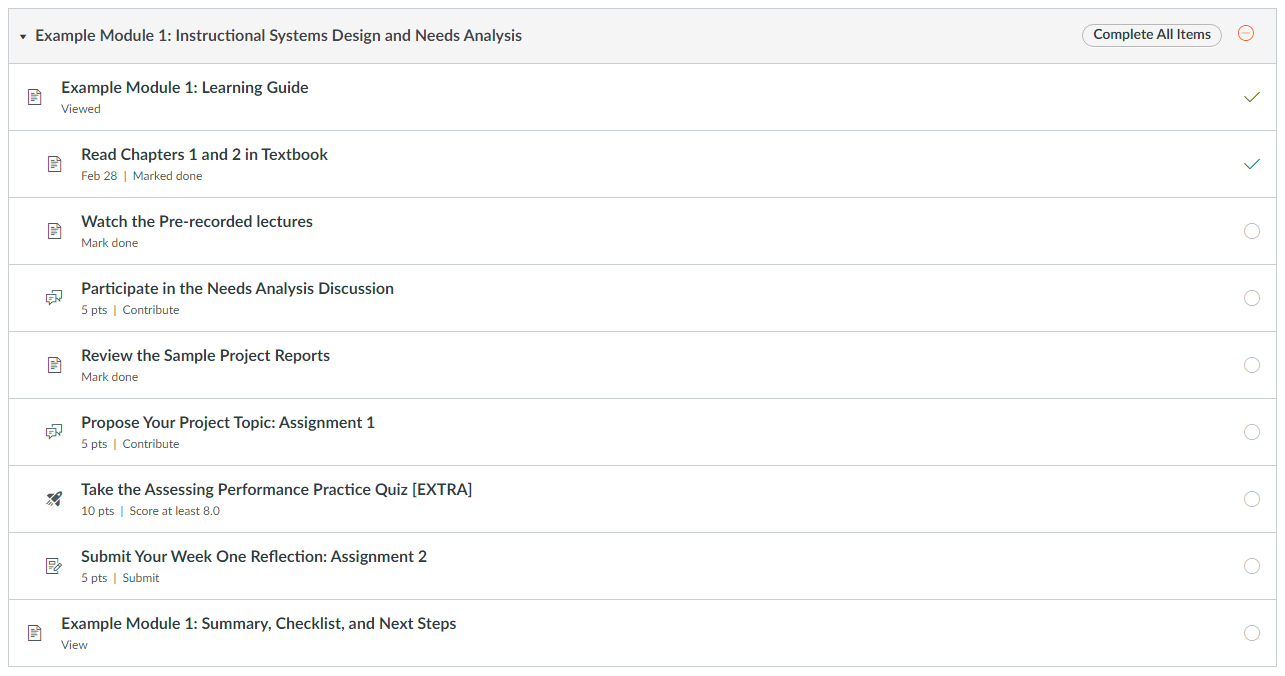Screen dimensions: 1285x676
Task: Open Submit Your Week One Reflection: Assignment 2
Action: click(x=254, y=556)
